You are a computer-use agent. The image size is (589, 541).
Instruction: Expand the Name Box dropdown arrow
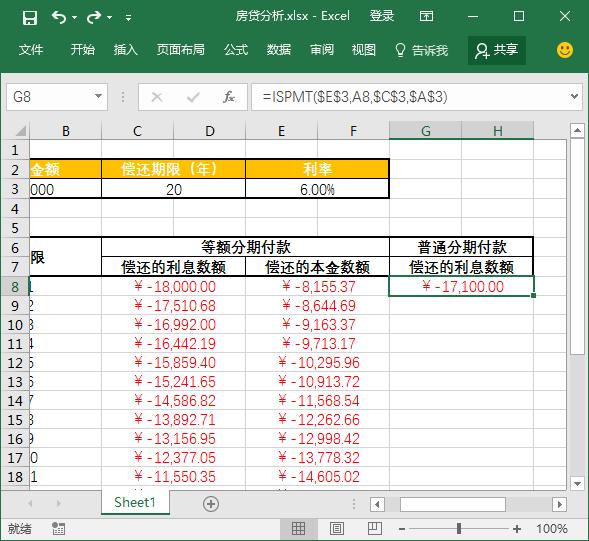click(x=98, y=97)
